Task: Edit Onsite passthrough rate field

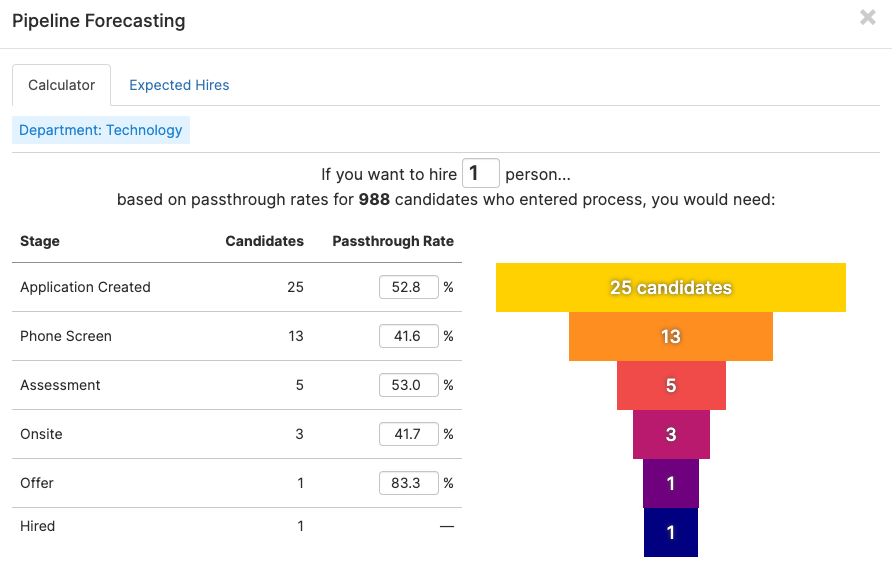Action: pos(408,434)
